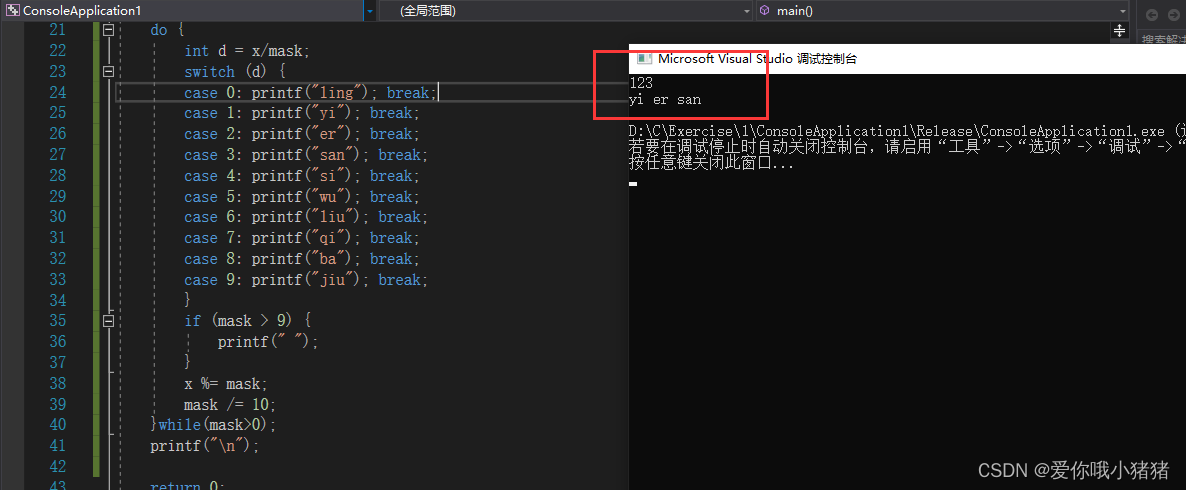Click the 'do {' keyword line
Screen dimensions: 1186x490
167,30
